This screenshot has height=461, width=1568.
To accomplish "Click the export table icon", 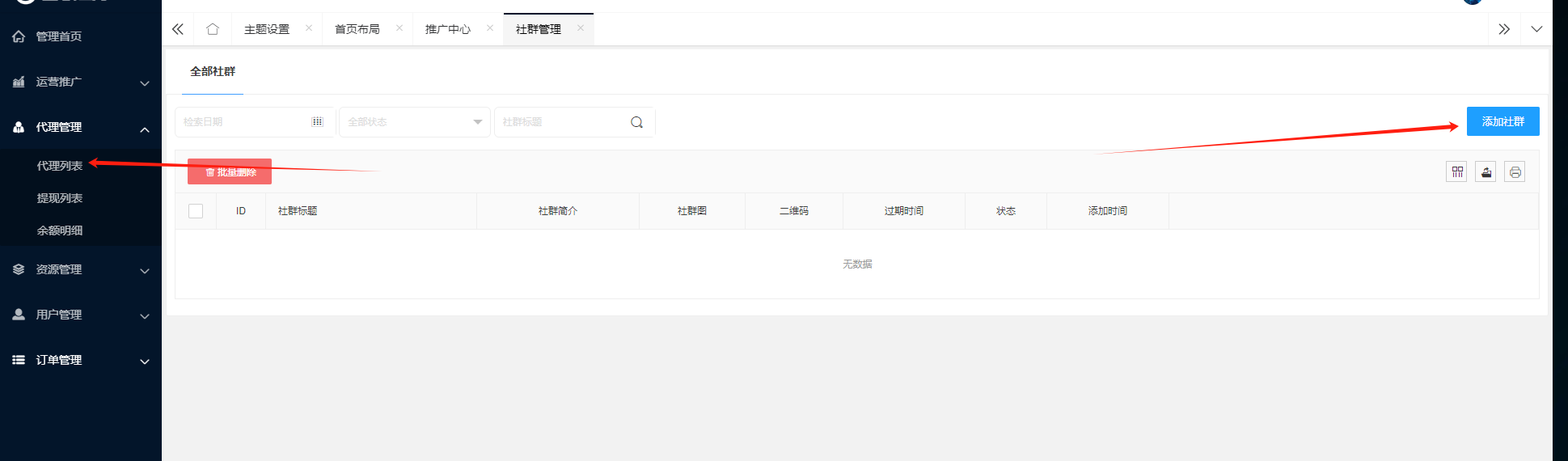I will coord(1486,171).
